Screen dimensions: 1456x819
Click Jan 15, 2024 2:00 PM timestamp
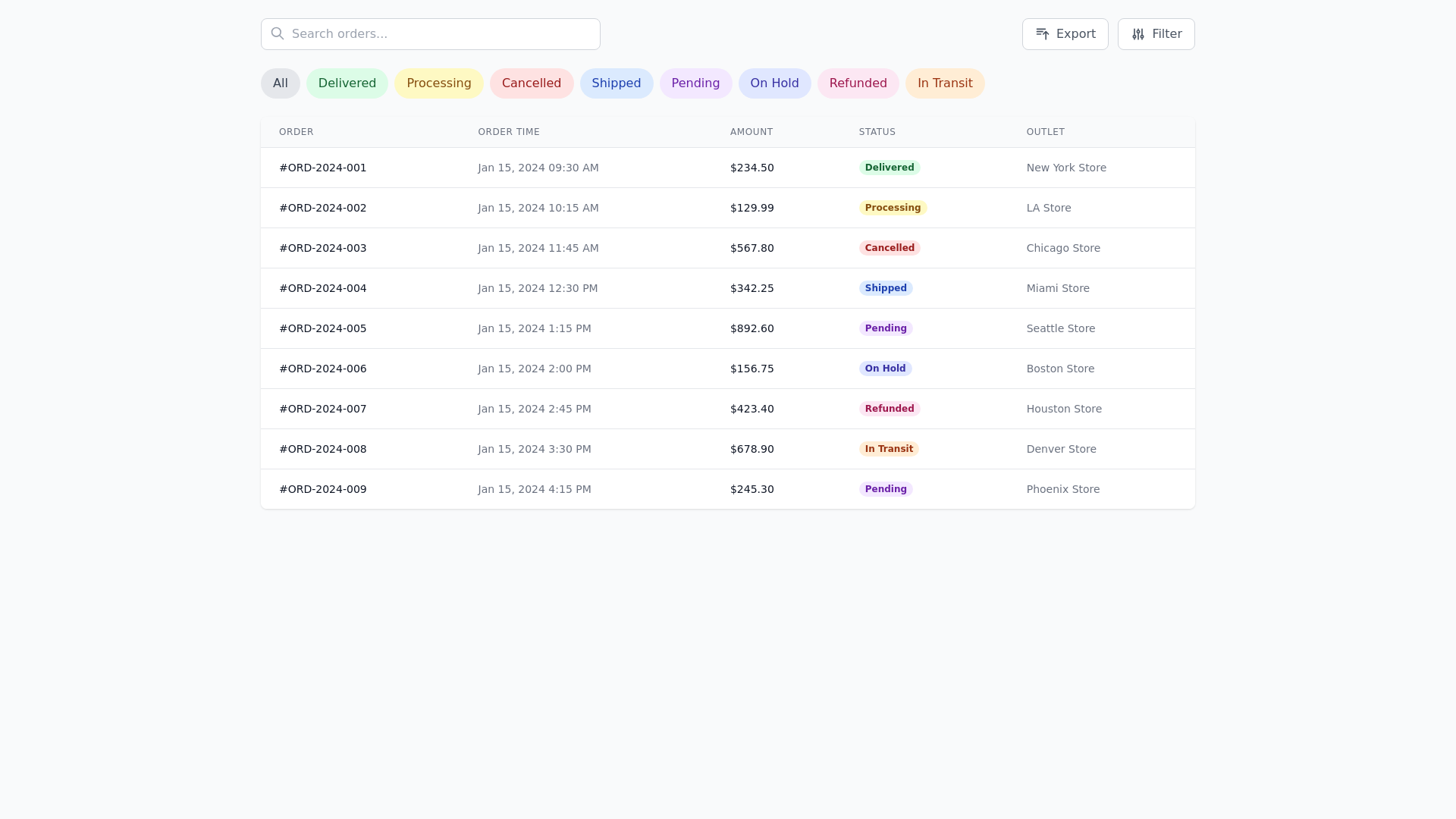535,369
